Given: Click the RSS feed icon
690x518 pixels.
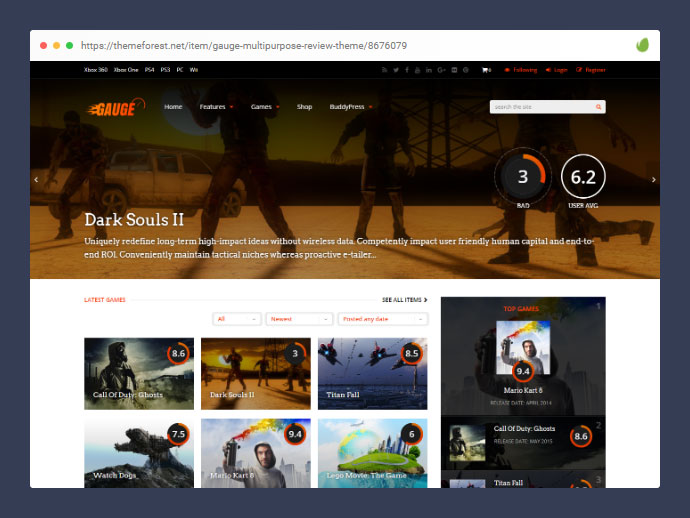Looking at the screenshot, I should (x=384, y=70).
